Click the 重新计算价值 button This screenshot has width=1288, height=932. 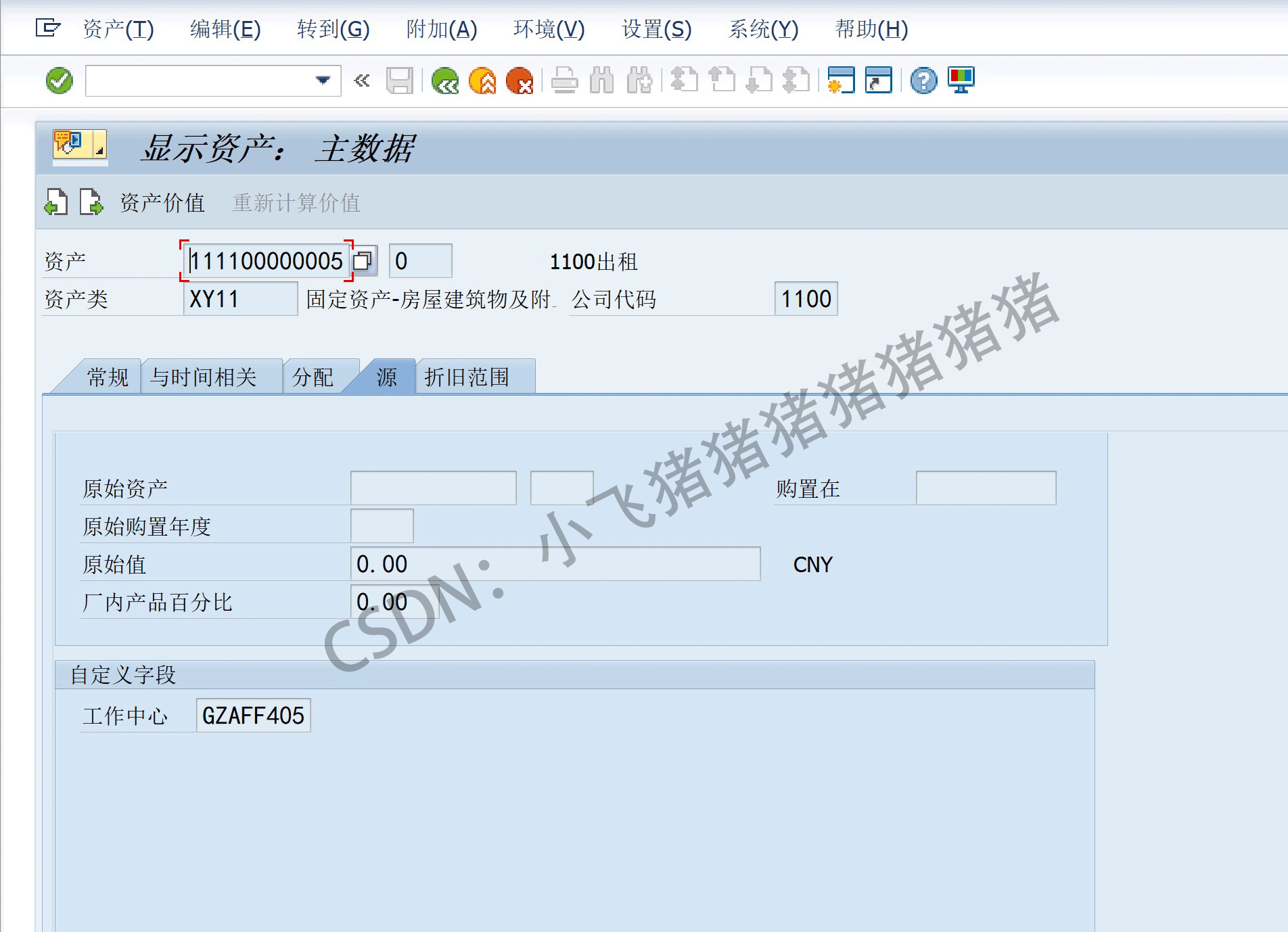[x=296, y=203]
